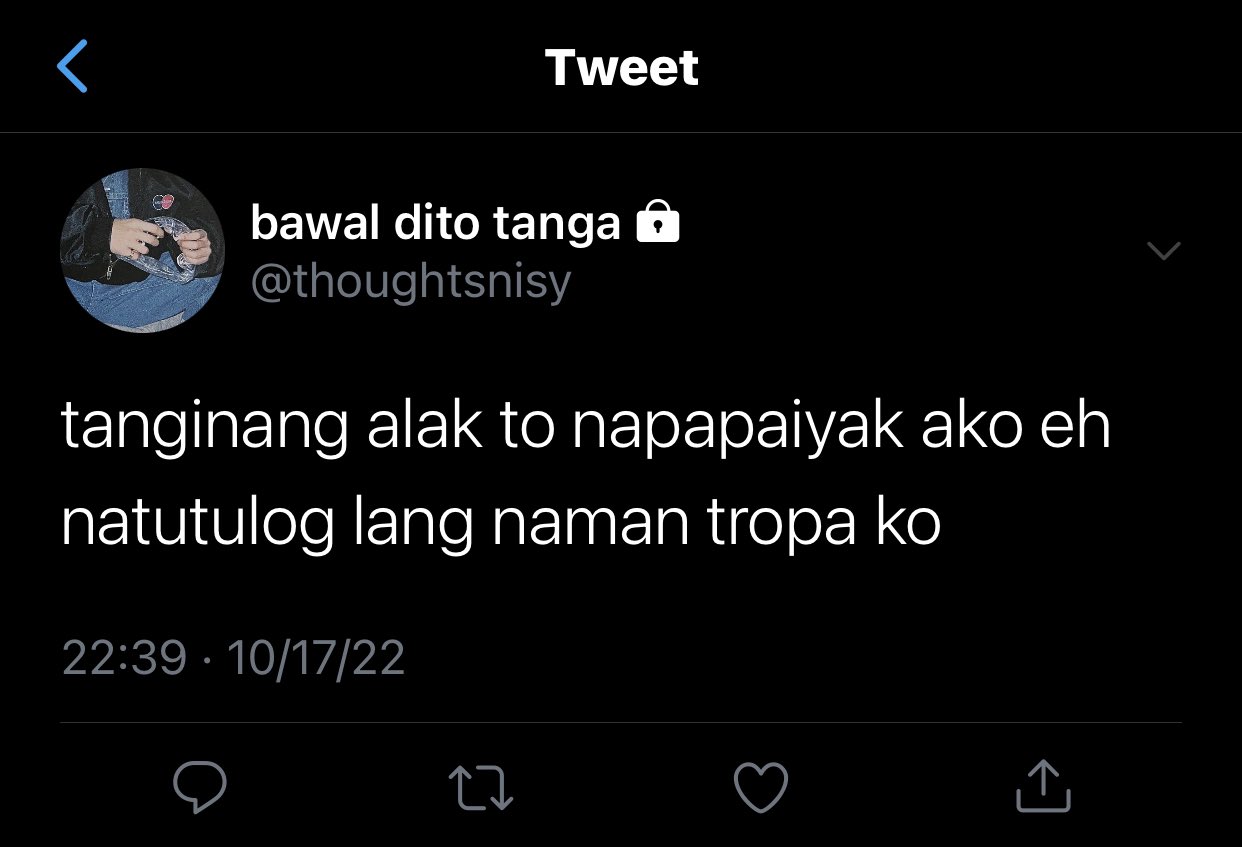
Task: Expand the tweet options chevron
Action: click(x=1163, y=250)
